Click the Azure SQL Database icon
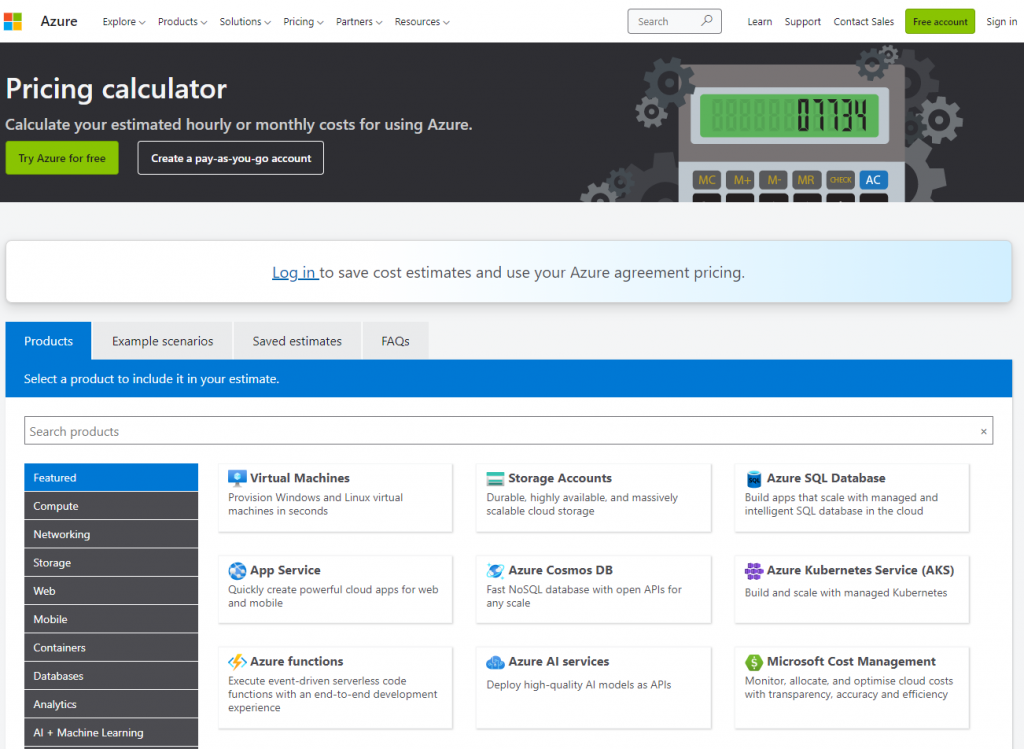Image resolution: width=1024 pixels, height=749 pixels. point(754,479)
